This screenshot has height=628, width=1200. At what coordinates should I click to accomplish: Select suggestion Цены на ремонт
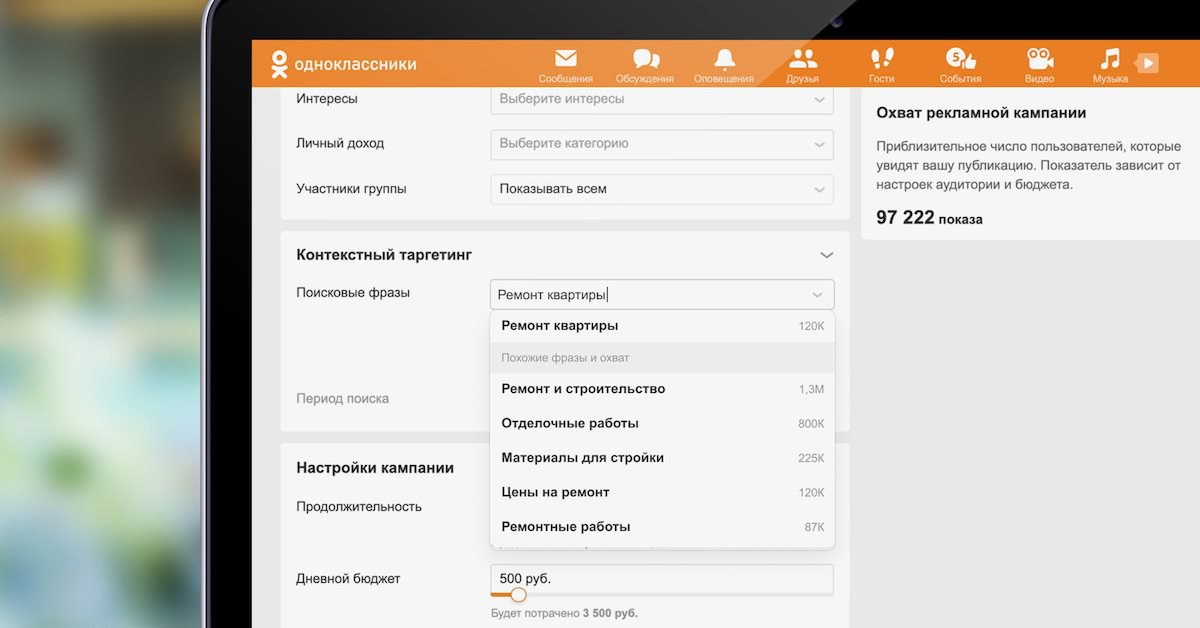click(x=662, y=492)
